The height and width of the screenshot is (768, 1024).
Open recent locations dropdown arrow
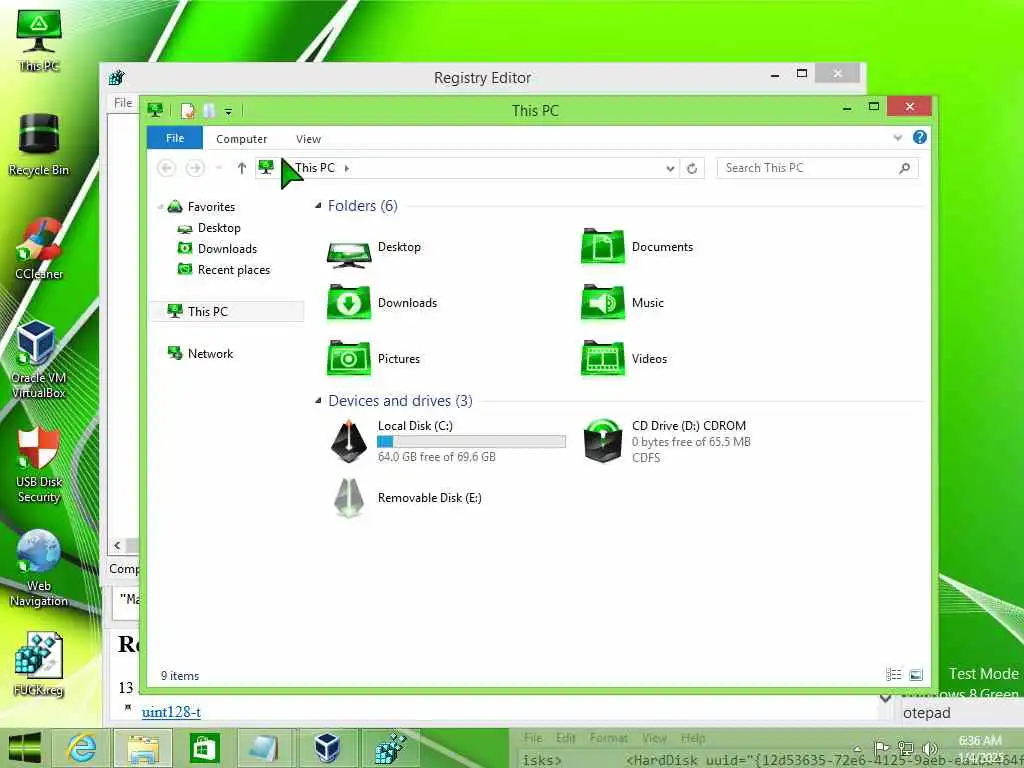[x=219, y=168]
